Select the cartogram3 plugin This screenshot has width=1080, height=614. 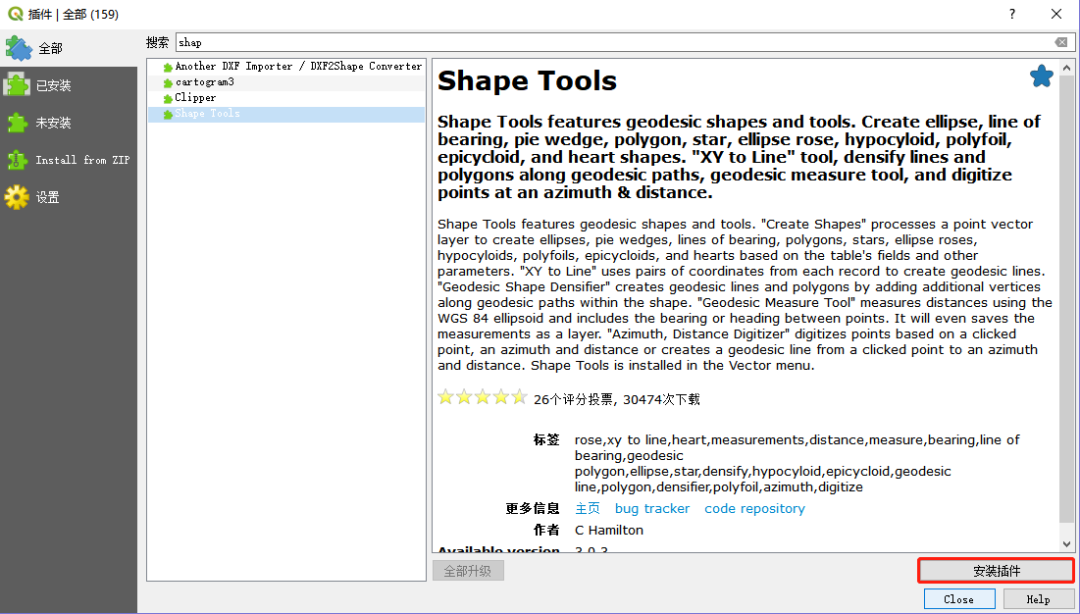(x=287, y=83)
